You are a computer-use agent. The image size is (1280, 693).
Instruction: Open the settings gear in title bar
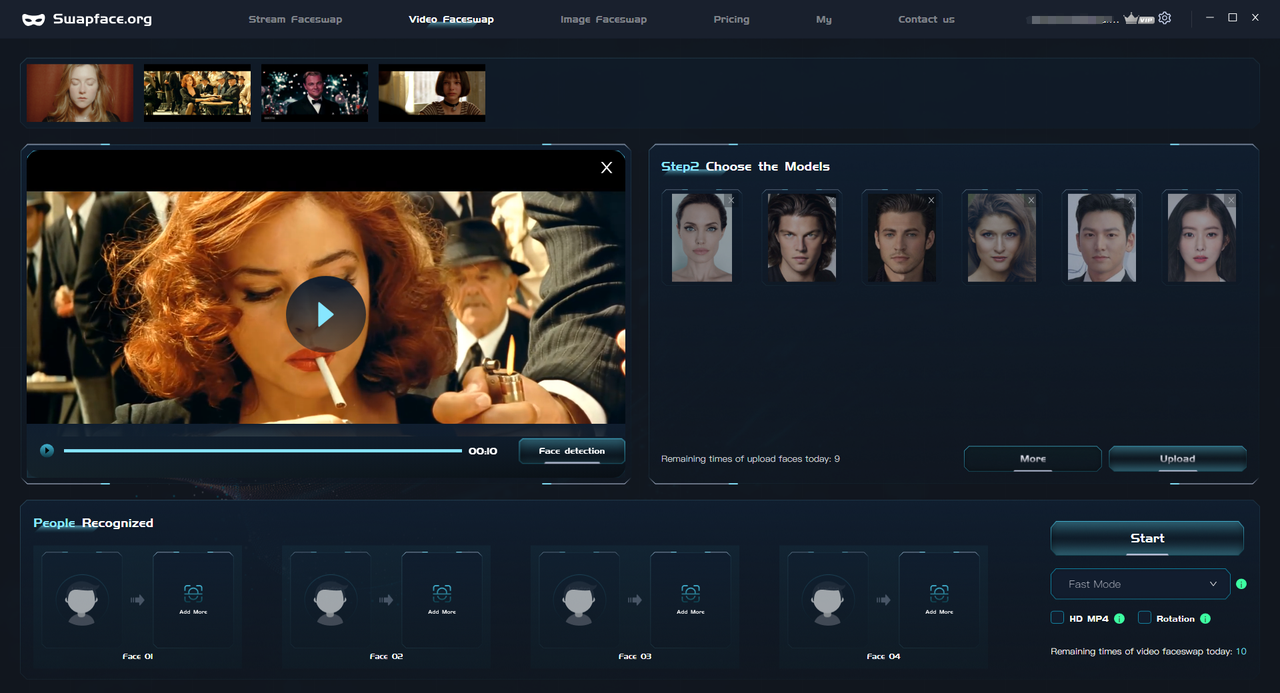pos(1164,18)
